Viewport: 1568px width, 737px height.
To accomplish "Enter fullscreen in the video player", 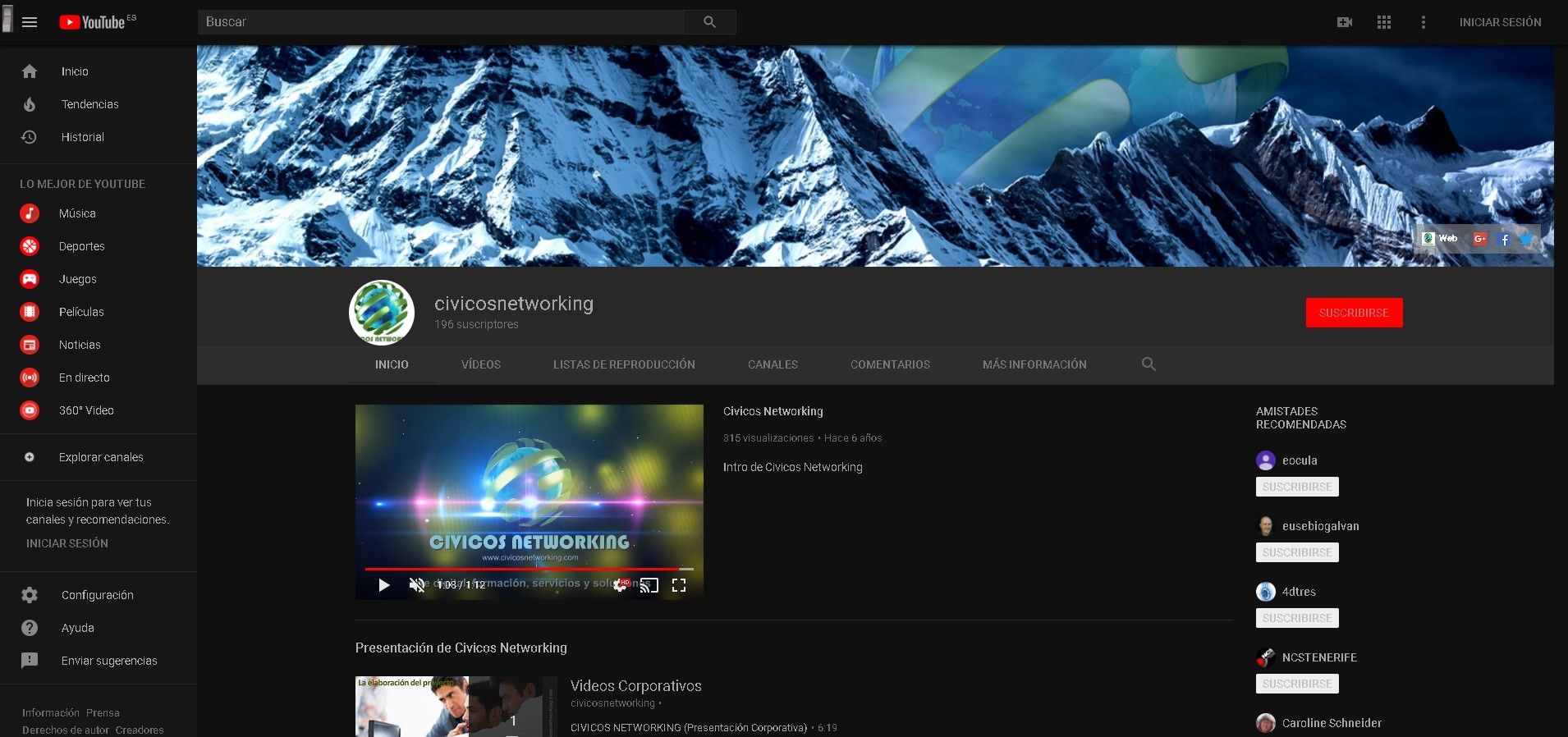I will click(679, 585).
